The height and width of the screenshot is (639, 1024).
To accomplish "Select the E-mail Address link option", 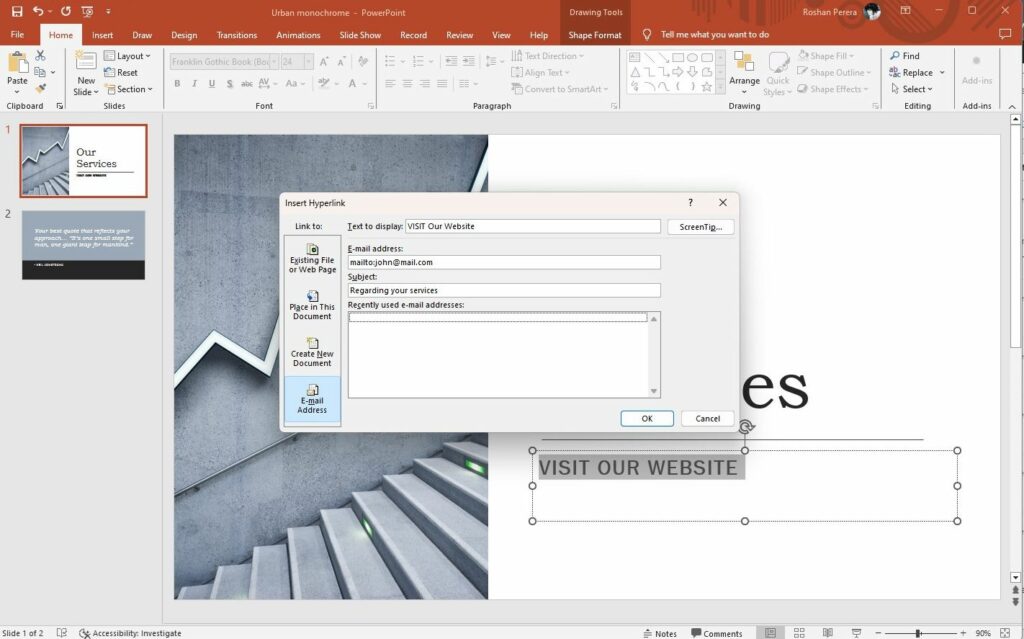I will tap(312, 399).
